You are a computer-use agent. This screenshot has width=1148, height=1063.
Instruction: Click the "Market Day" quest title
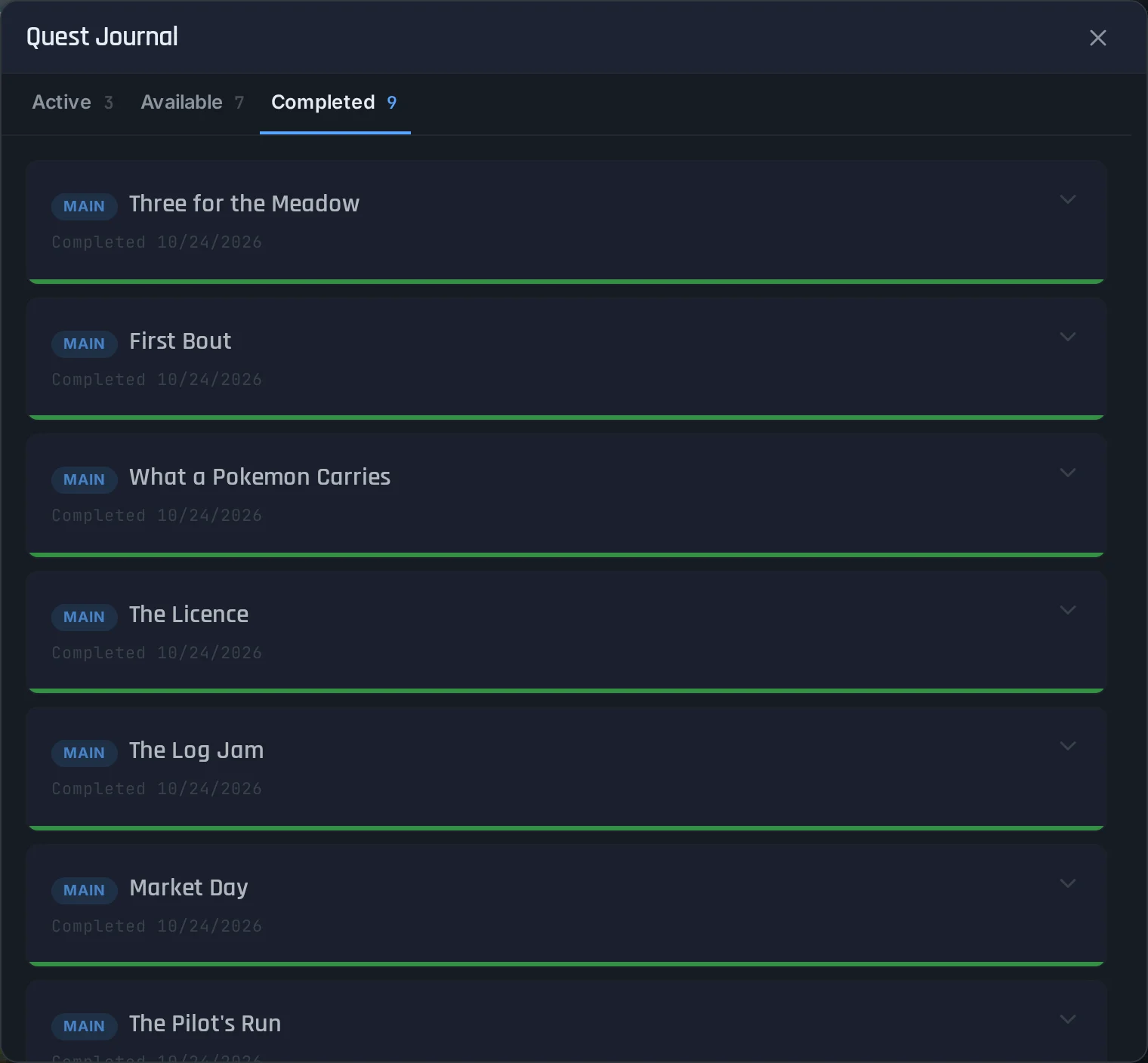pos(189,889)
